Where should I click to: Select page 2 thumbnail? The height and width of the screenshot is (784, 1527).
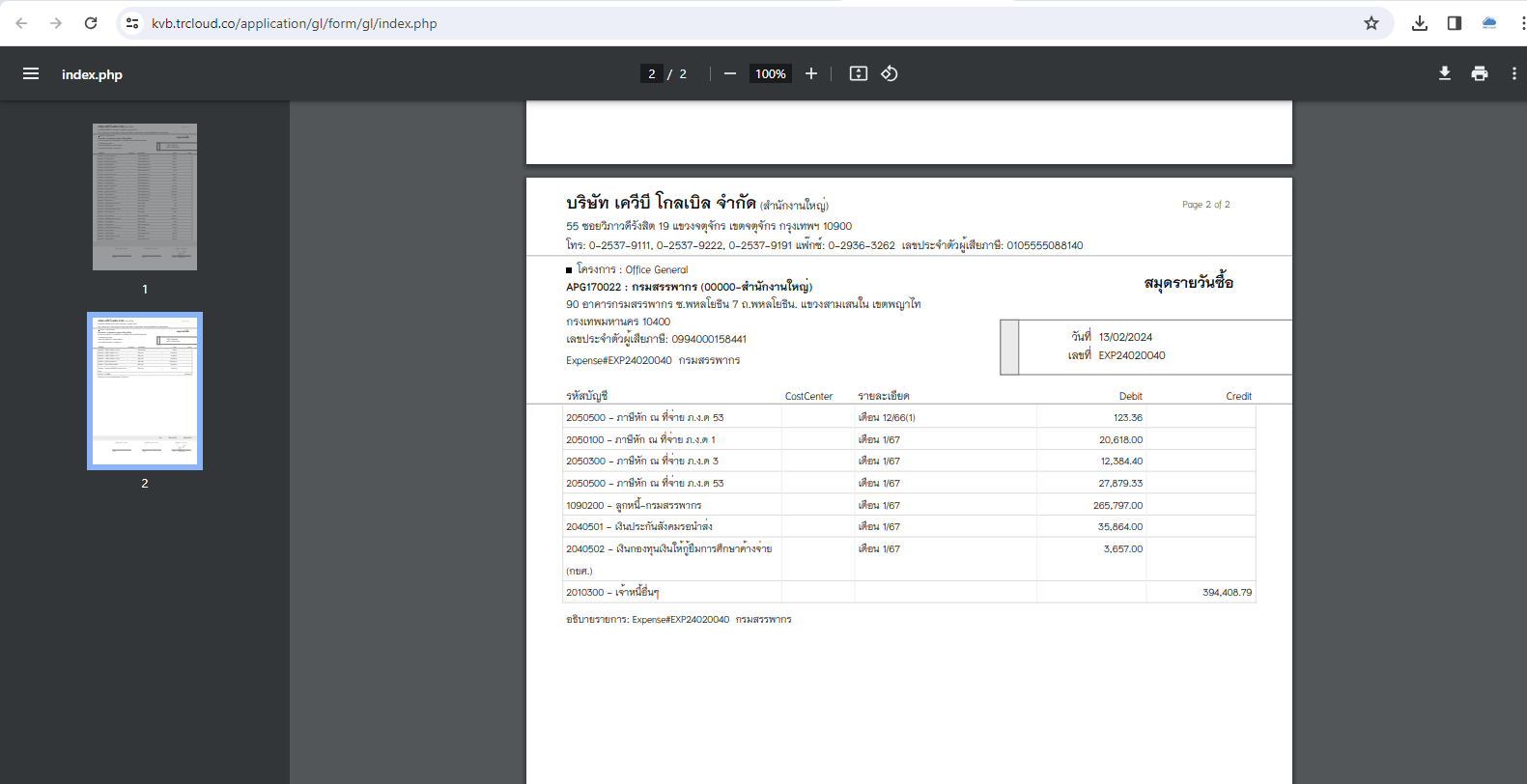pos(145,391)
